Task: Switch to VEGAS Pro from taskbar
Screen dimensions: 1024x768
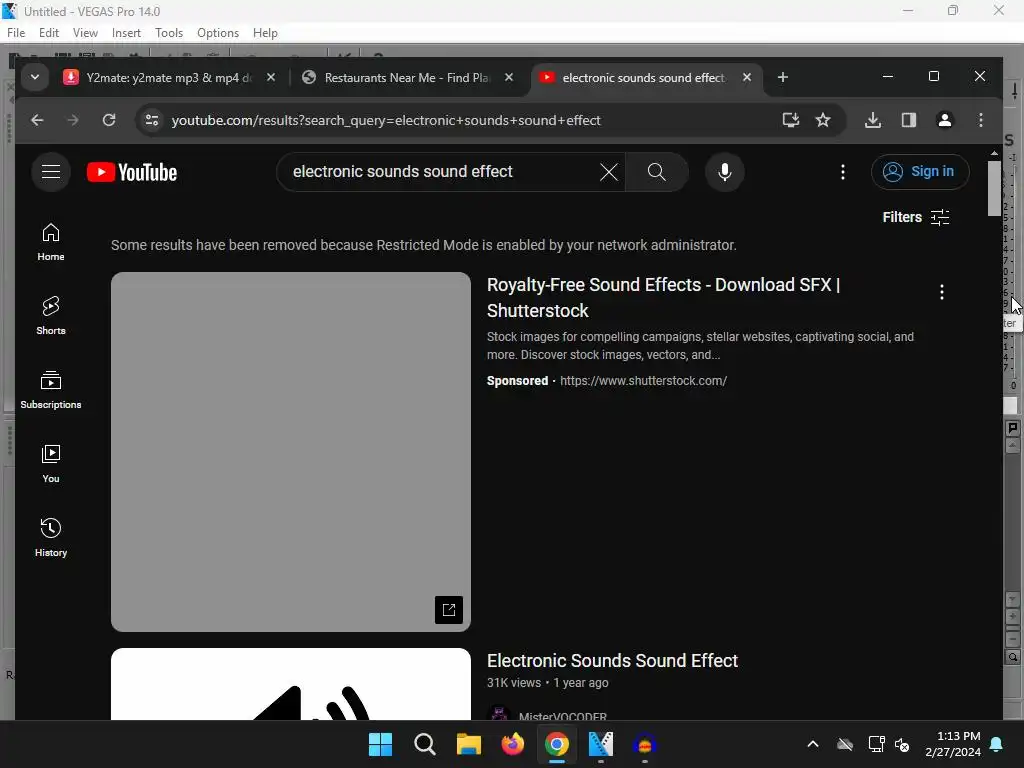Action: click(601, 744)
